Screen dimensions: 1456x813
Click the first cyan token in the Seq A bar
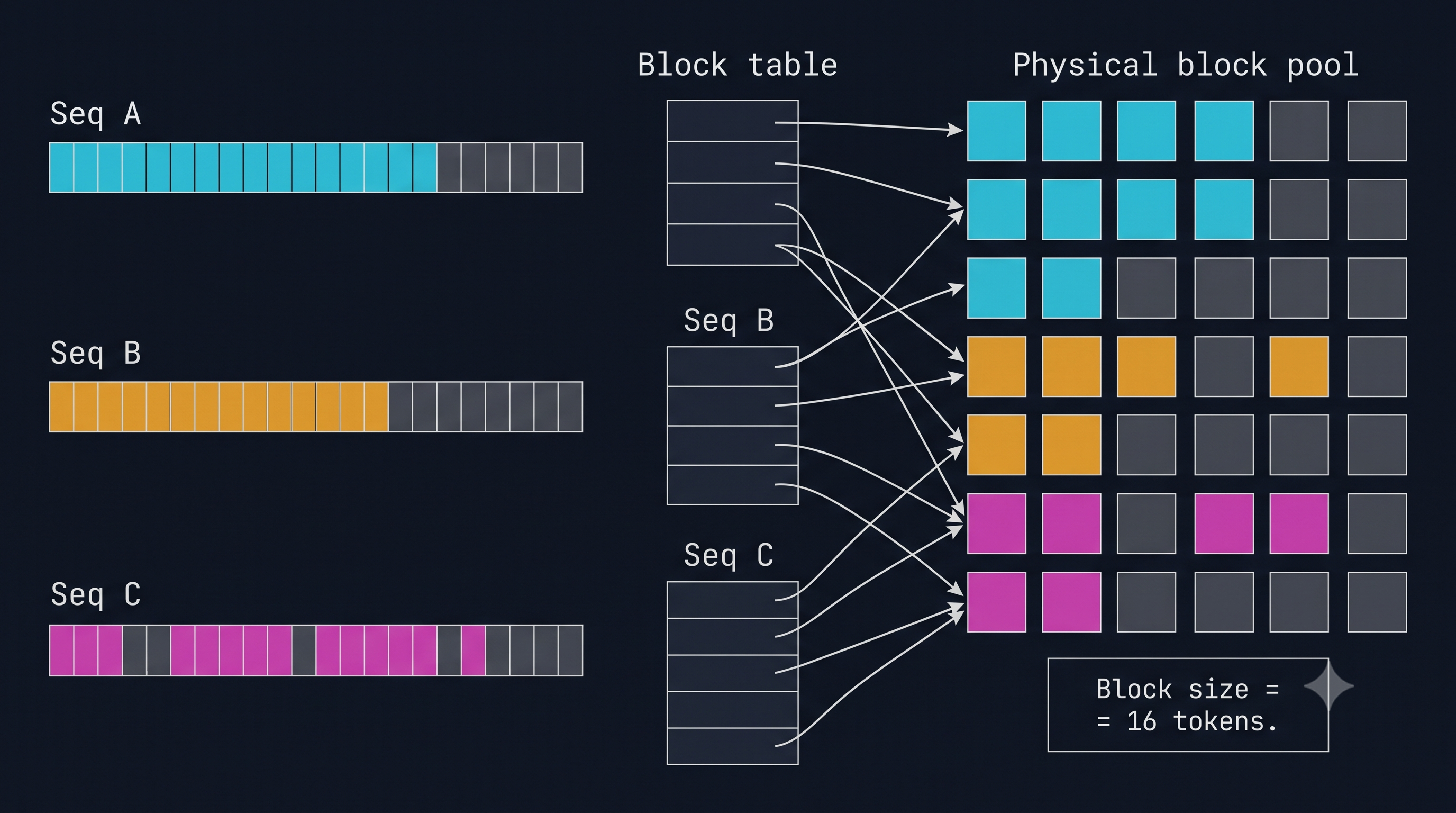pyautogui.click(x=61, y=167)
